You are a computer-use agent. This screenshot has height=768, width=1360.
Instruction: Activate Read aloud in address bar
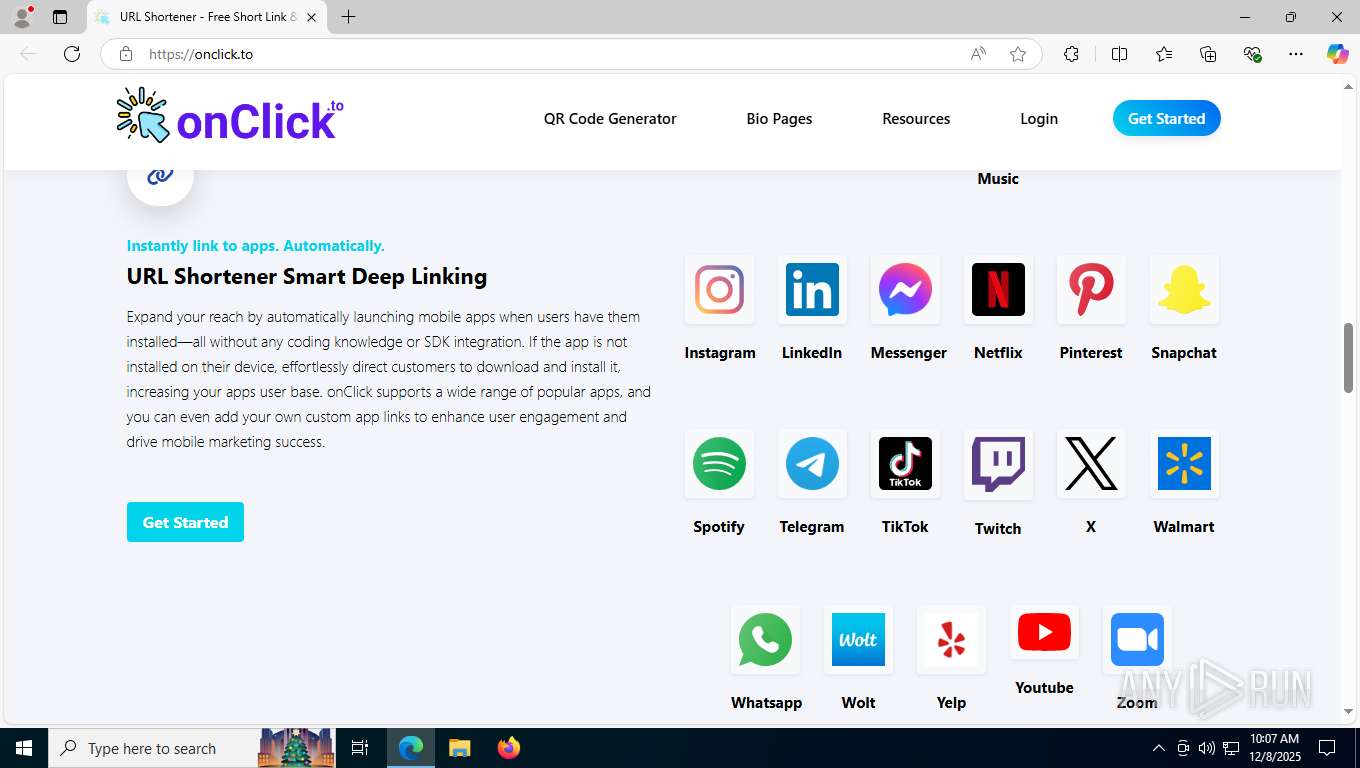point(978,54)
